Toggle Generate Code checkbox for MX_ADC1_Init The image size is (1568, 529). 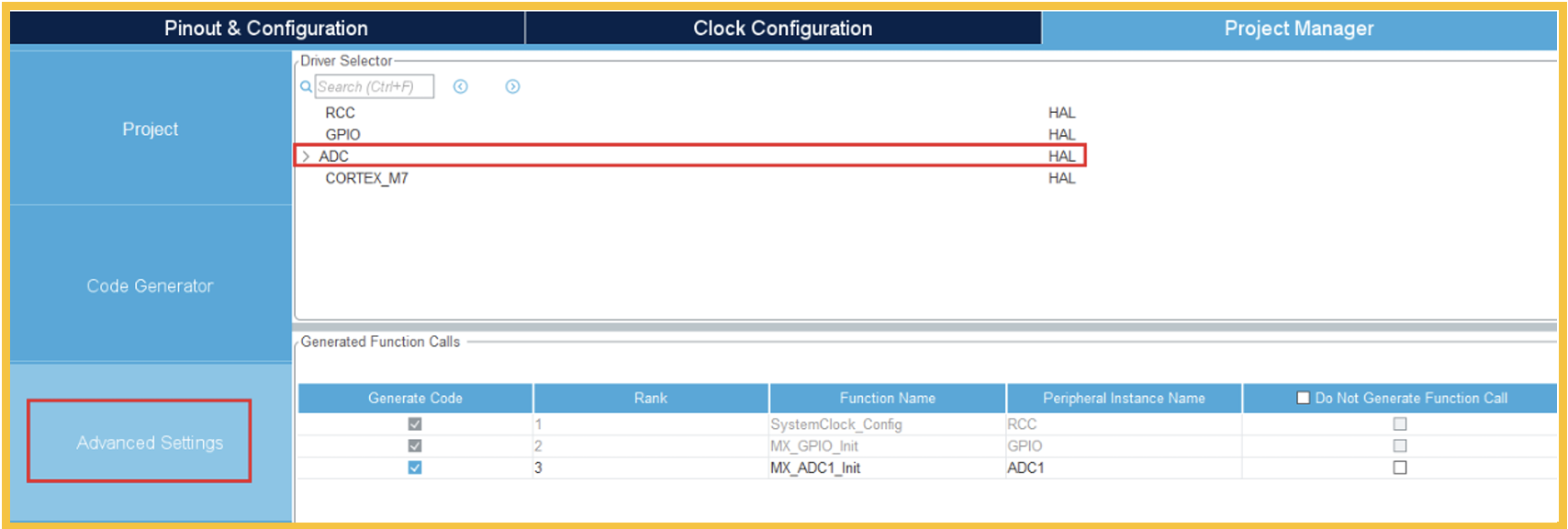(x=415, y=467)
